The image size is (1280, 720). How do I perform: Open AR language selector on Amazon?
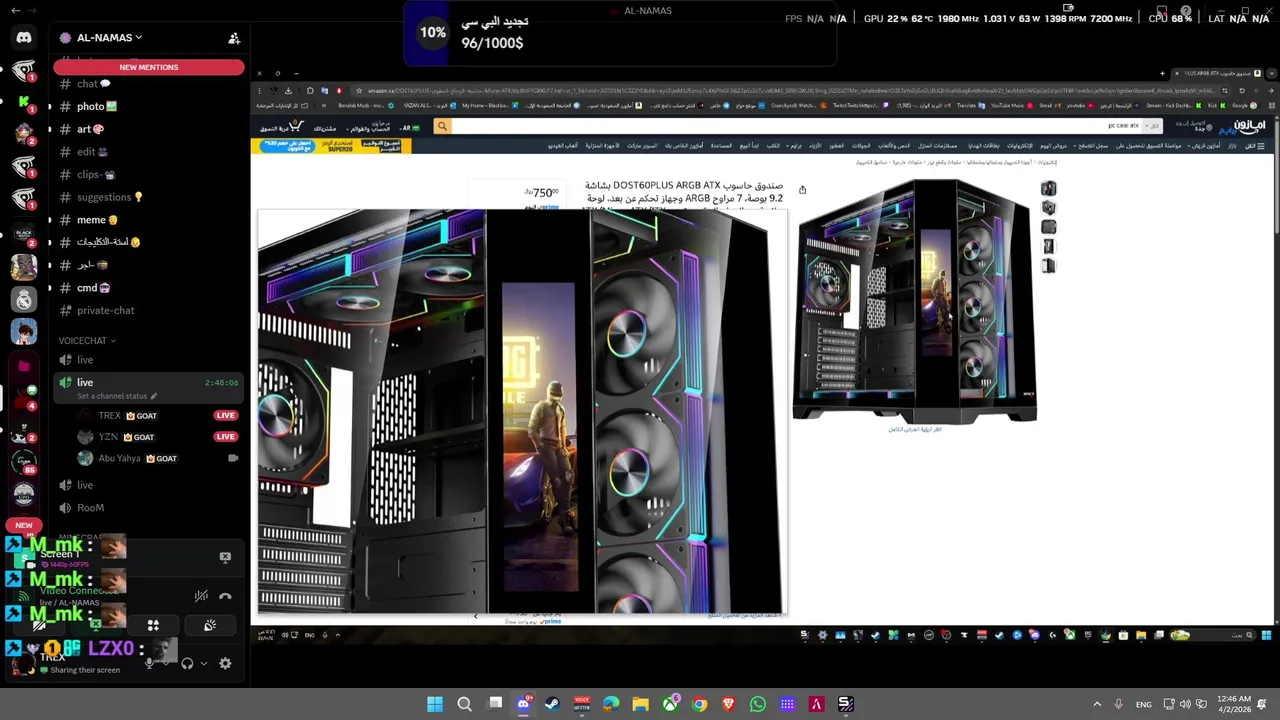[409, 128]
